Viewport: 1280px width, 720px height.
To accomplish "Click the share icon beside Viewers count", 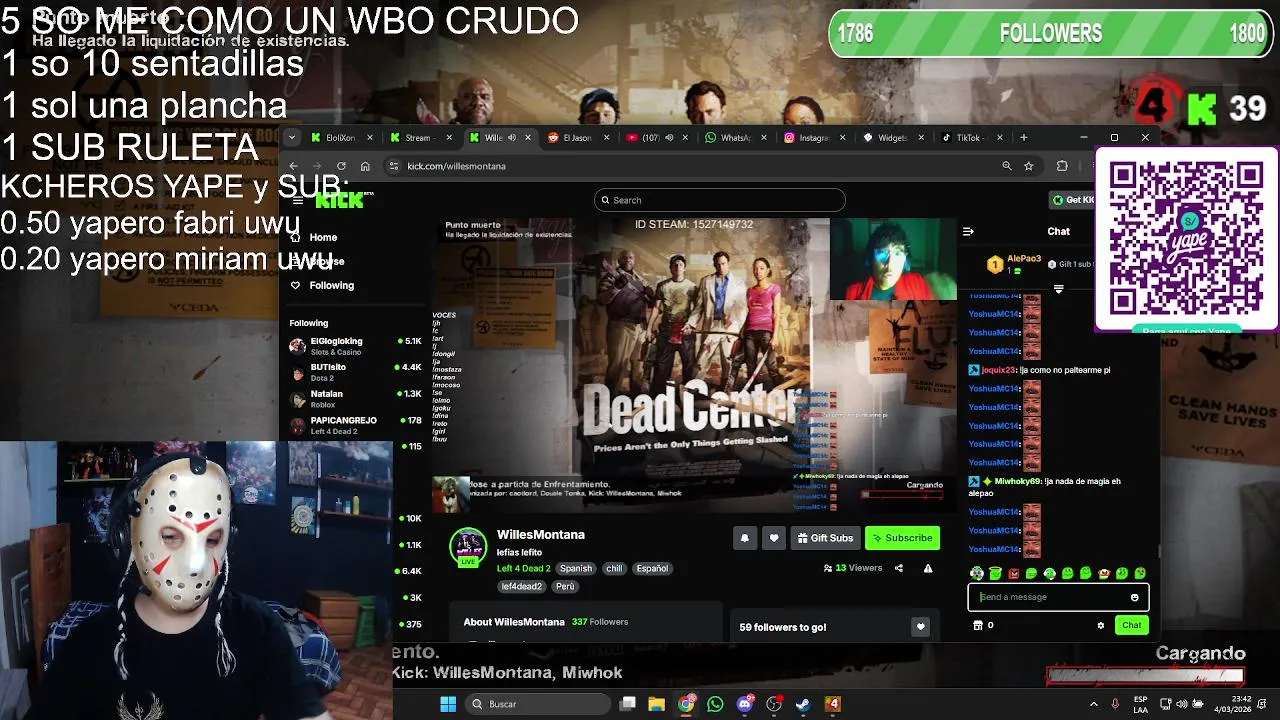I will pos(898,568).
